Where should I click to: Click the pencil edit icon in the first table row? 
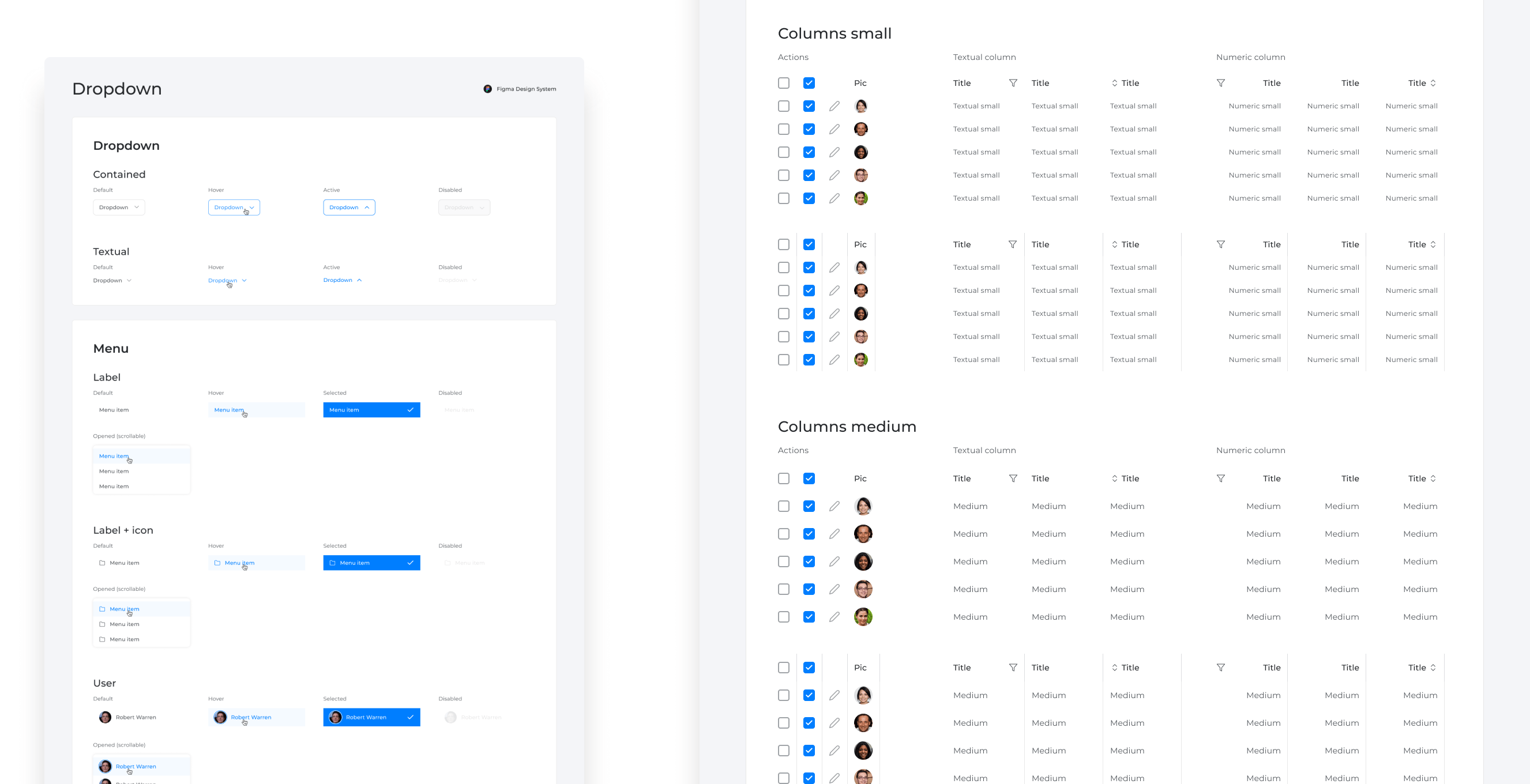(x=834, y=105)
